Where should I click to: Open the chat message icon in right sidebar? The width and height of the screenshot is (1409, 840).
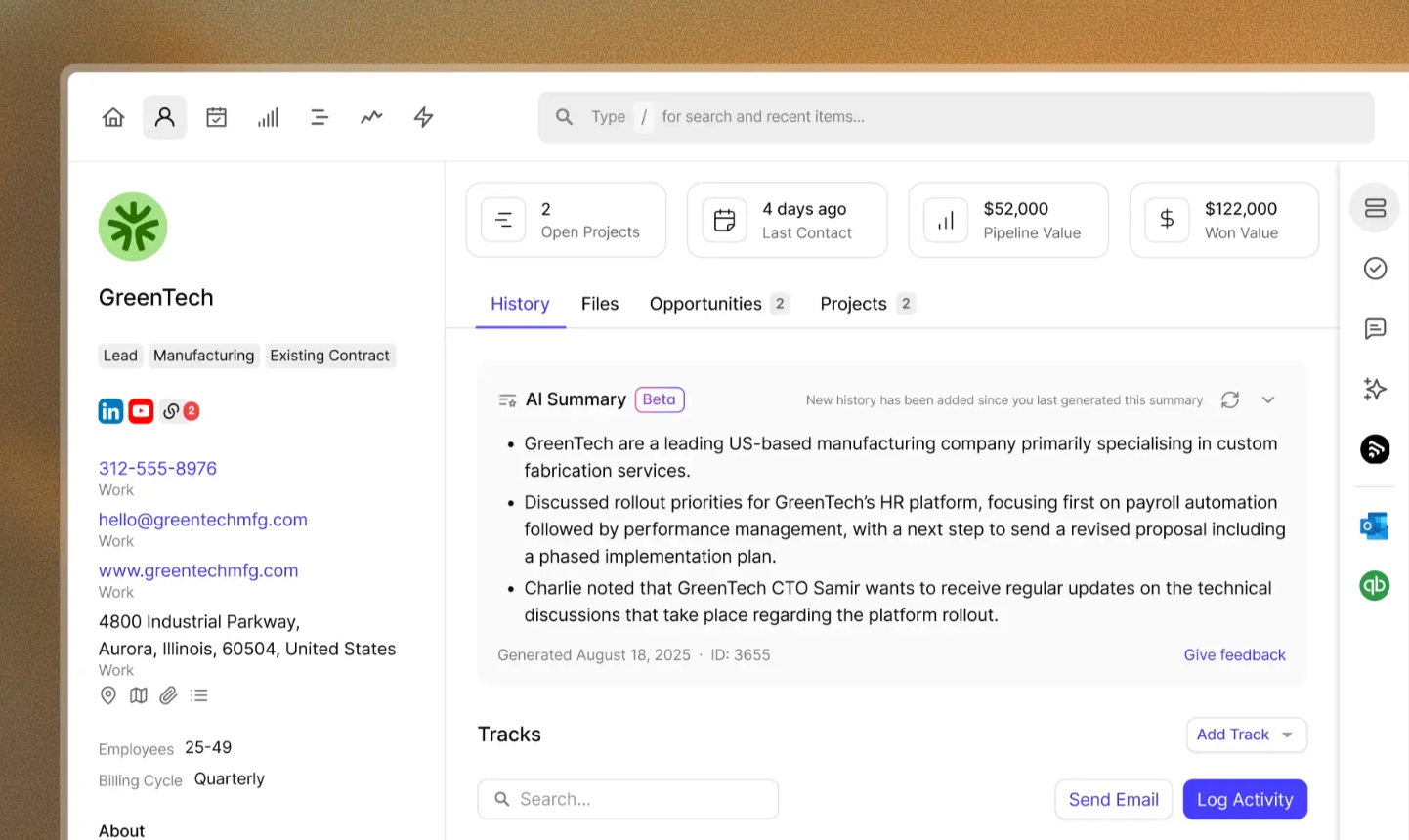pyautogui.click(x=1375, y=329)
